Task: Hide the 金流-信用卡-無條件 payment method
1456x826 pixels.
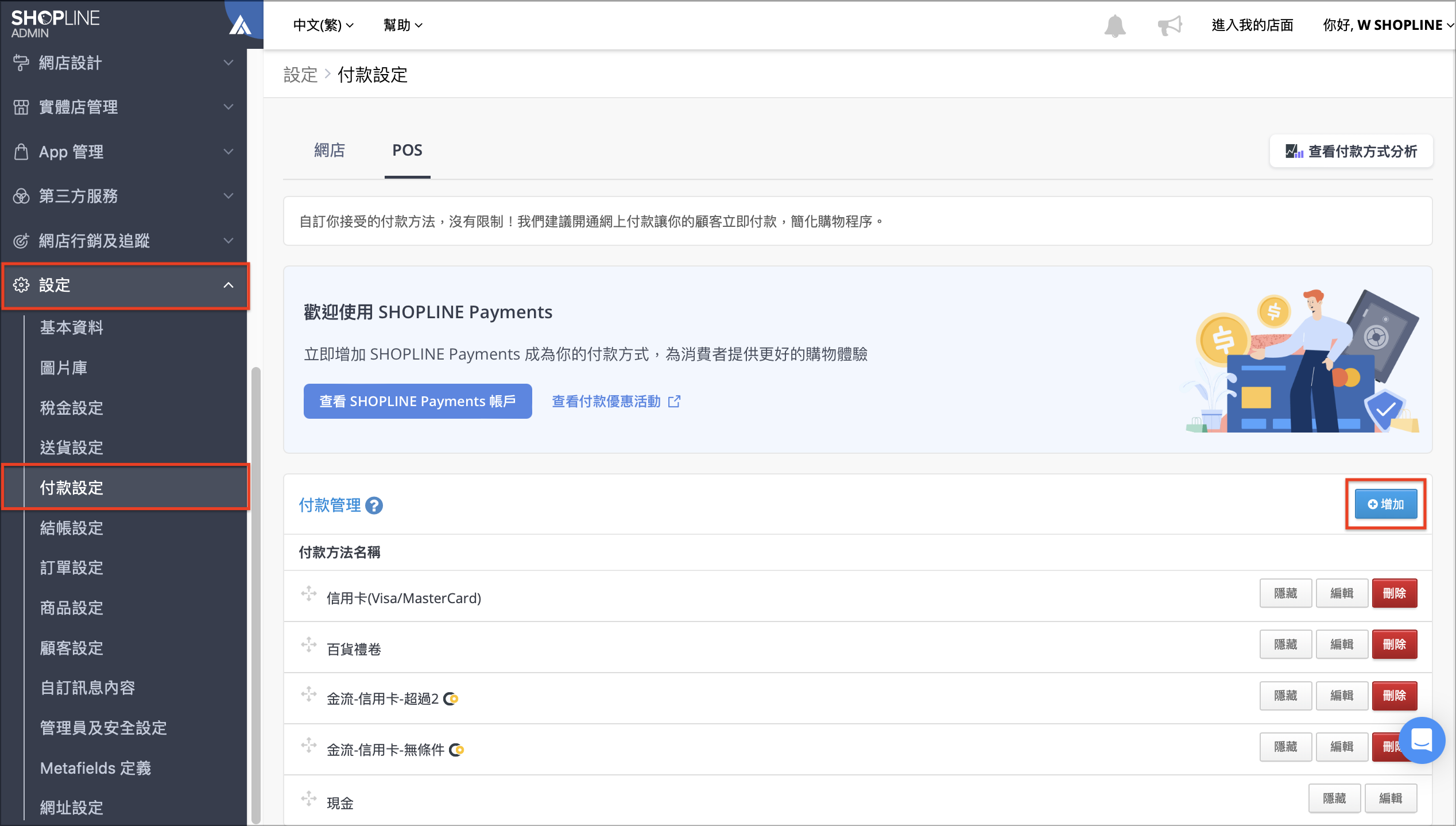Action: pos(1285,746)
